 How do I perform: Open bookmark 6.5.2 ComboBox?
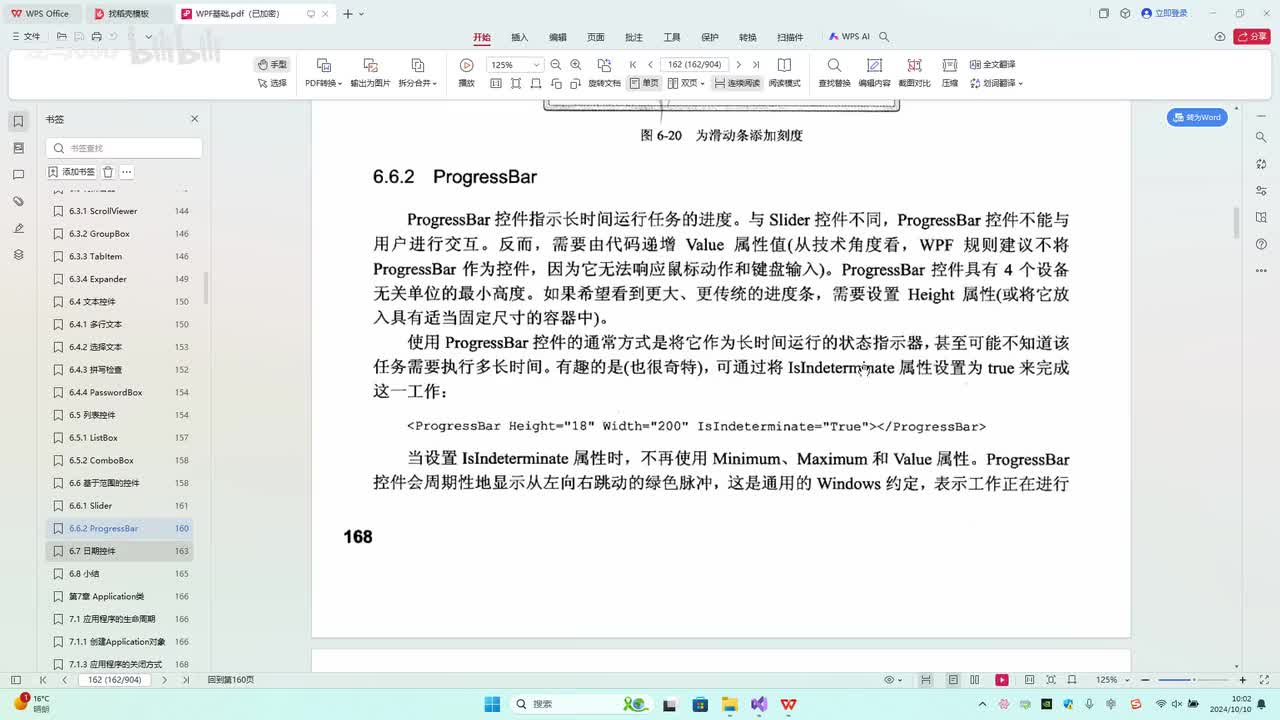coord(120,460)
